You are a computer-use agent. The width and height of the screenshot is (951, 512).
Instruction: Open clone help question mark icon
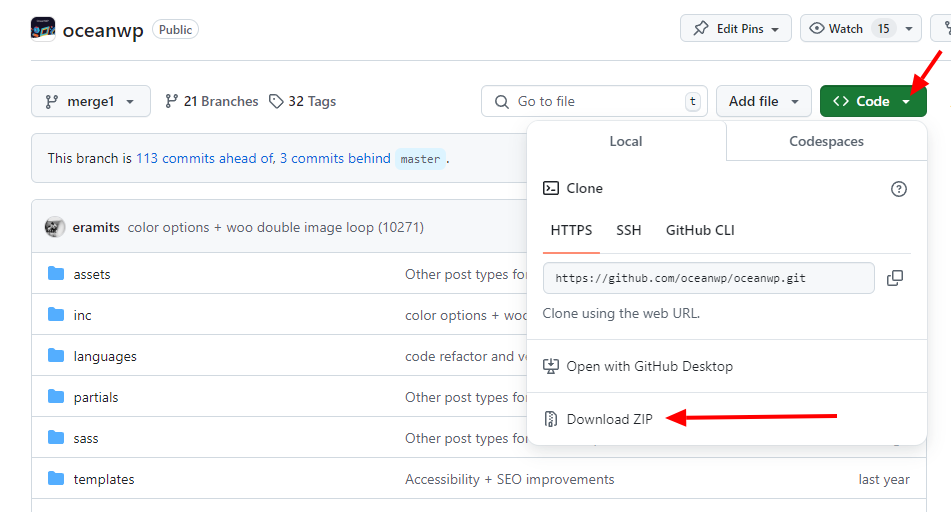point(898,189)
